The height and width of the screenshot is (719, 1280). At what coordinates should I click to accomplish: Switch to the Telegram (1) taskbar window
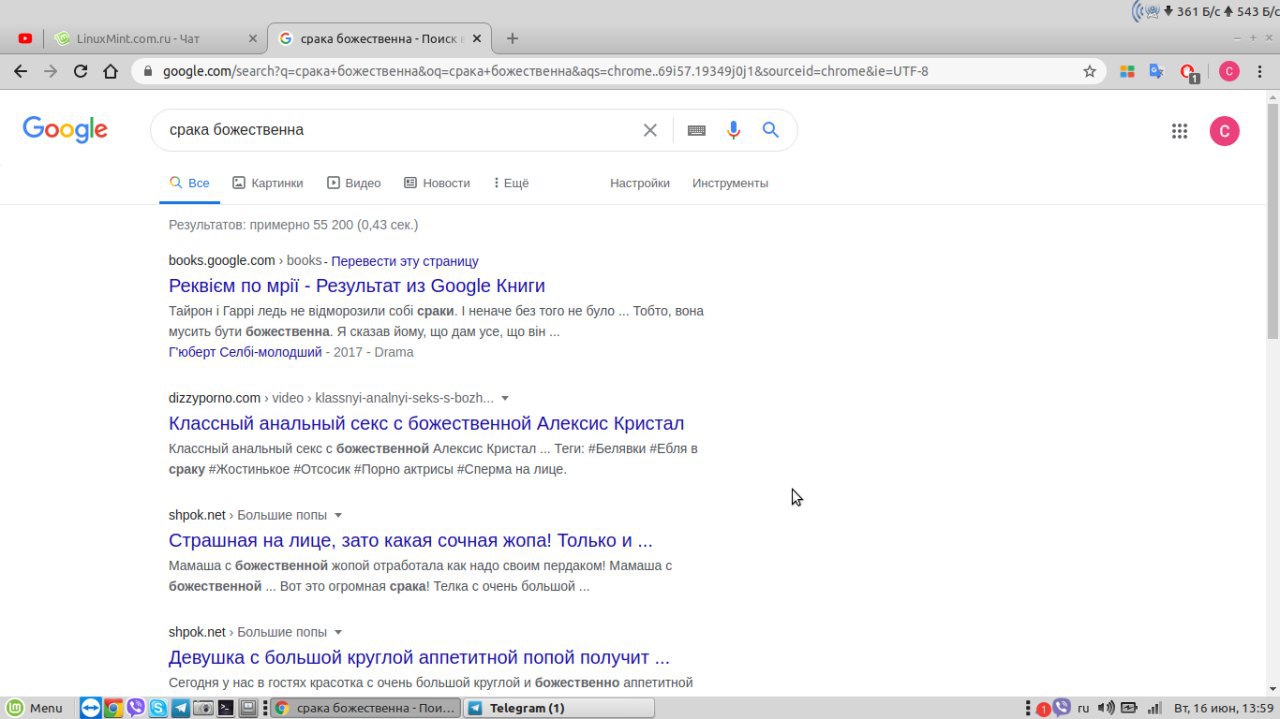pyautogui.click(x=558, y=708)
